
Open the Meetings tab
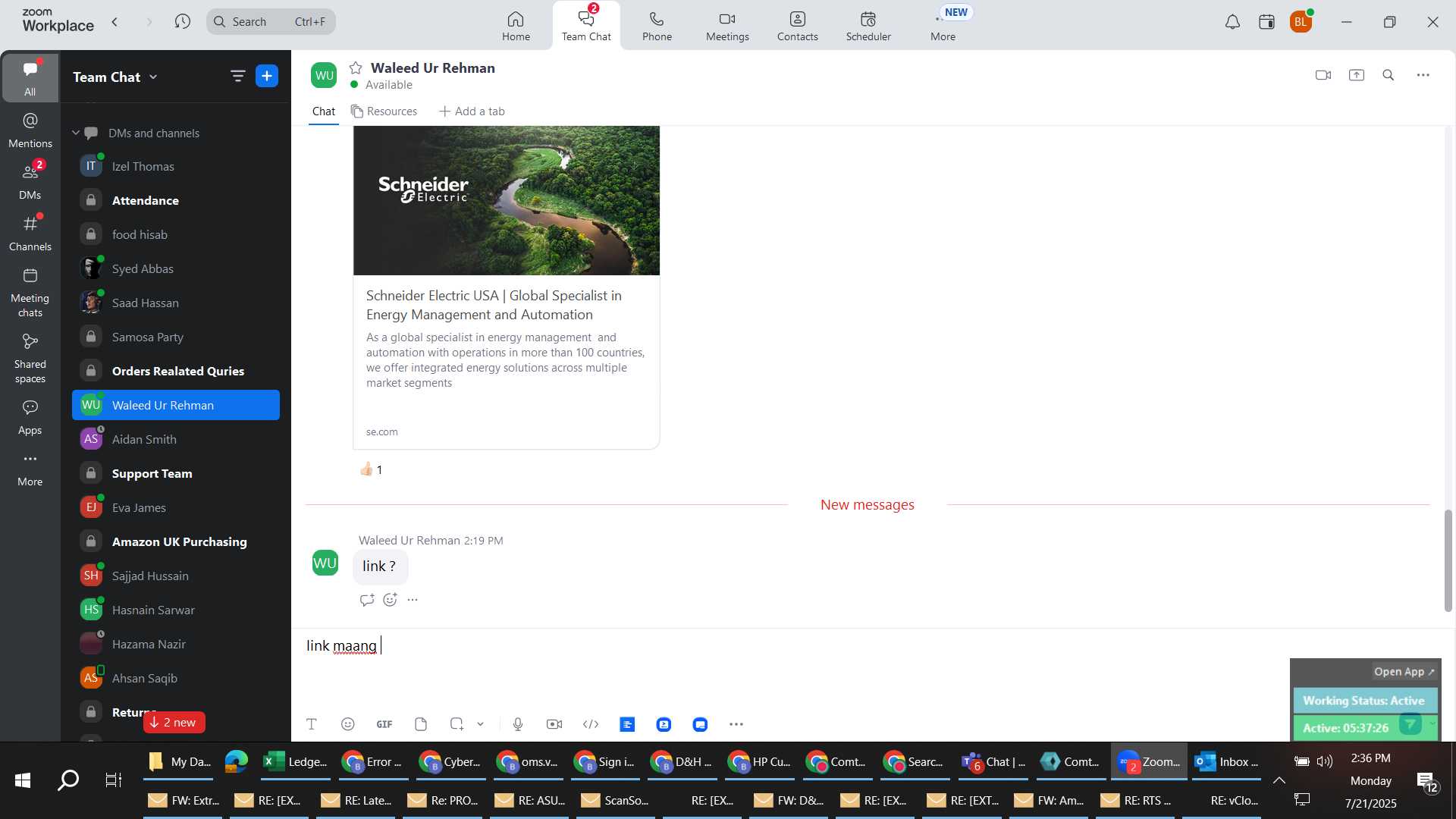click(x=727, y=26)
